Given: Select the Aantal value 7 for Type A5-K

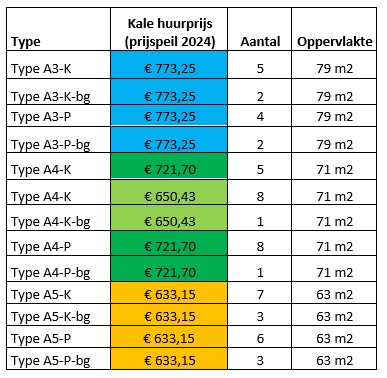Looking at the screenshot, I should coord(260,293).
